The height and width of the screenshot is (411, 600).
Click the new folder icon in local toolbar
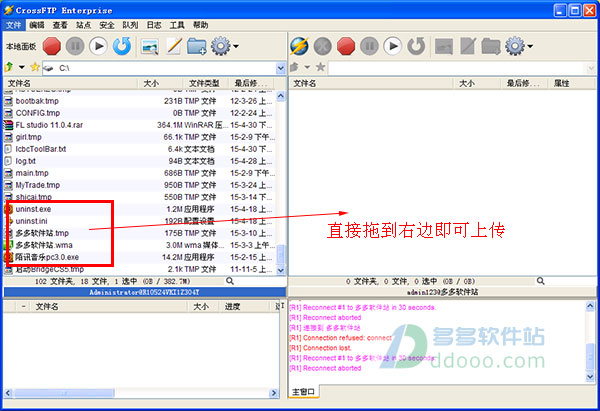[197, 46]
